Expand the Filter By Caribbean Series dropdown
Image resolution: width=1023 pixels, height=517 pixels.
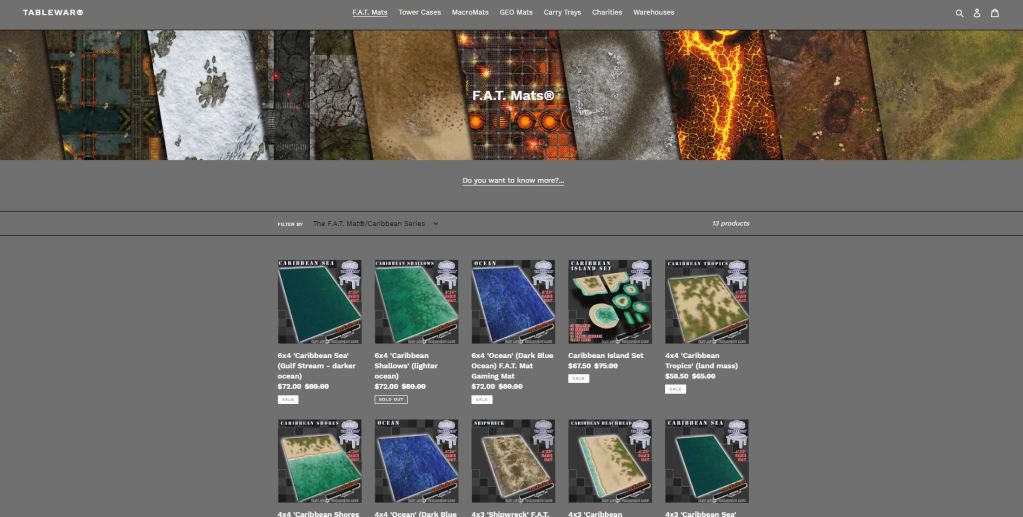375,223
